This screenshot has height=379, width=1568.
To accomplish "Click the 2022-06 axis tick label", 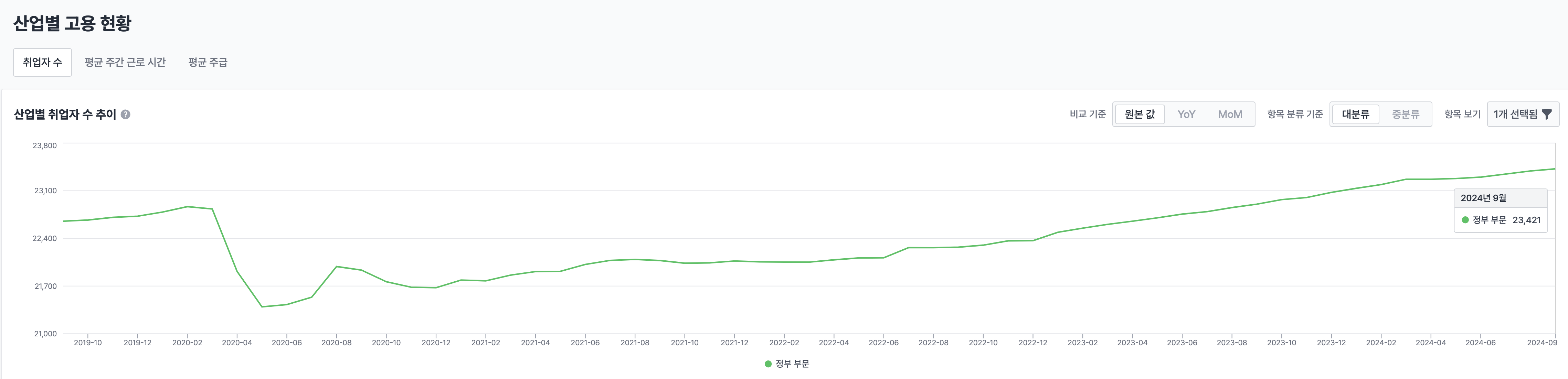I will [x=883, y=343].
